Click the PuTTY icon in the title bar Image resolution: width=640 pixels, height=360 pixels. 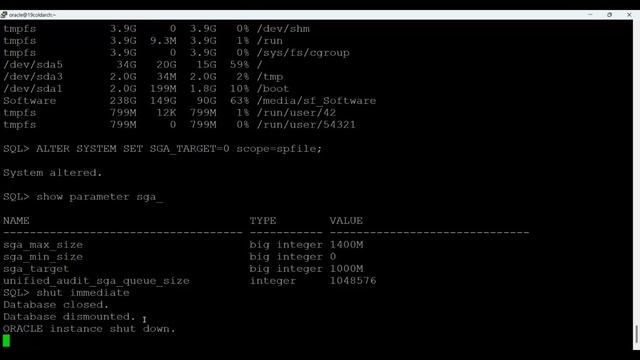coord(4,15)
